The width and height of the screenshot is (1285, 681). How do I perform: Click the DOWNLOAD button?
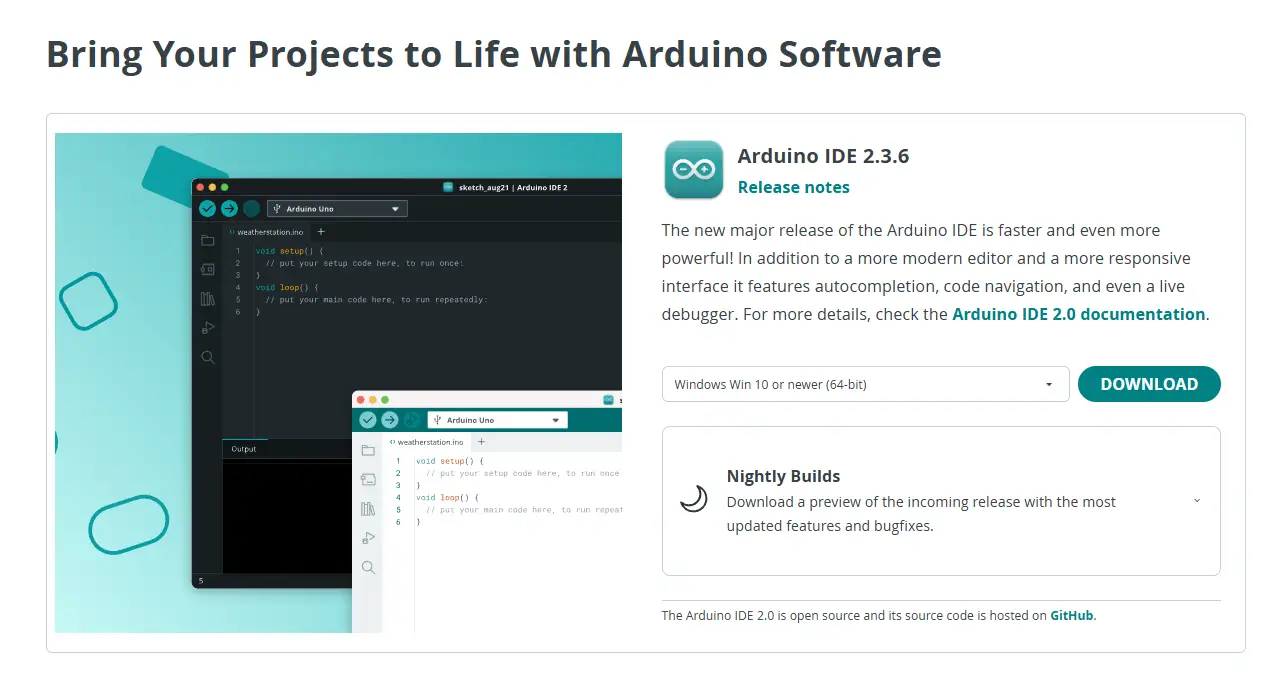point(1149,384)
